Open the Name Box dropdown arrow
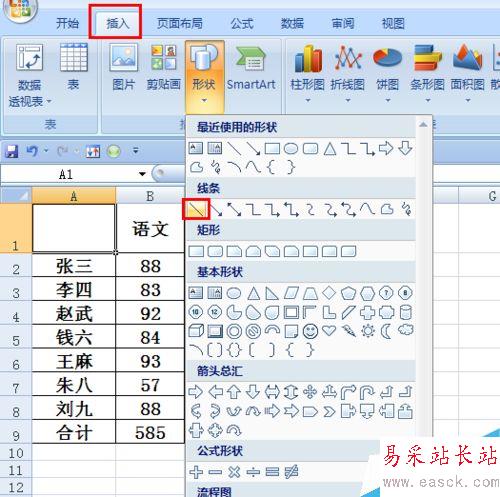This screenshot has width=500, height=497. coord(142,174)
